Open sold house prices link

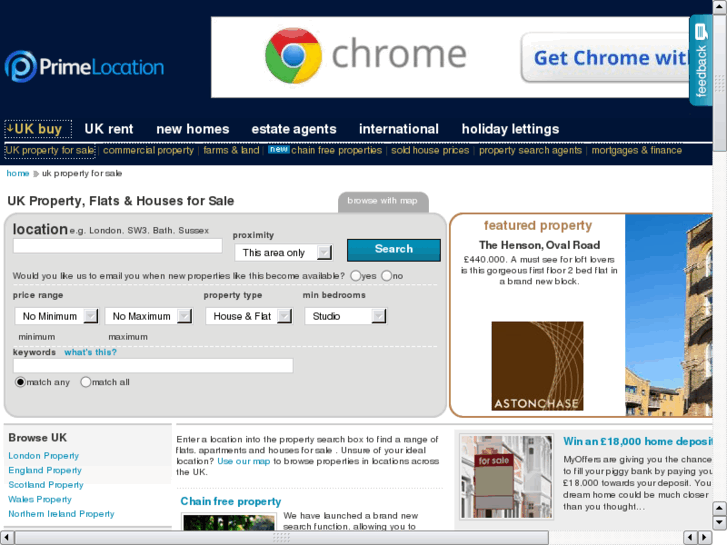[x=430, y=150]
